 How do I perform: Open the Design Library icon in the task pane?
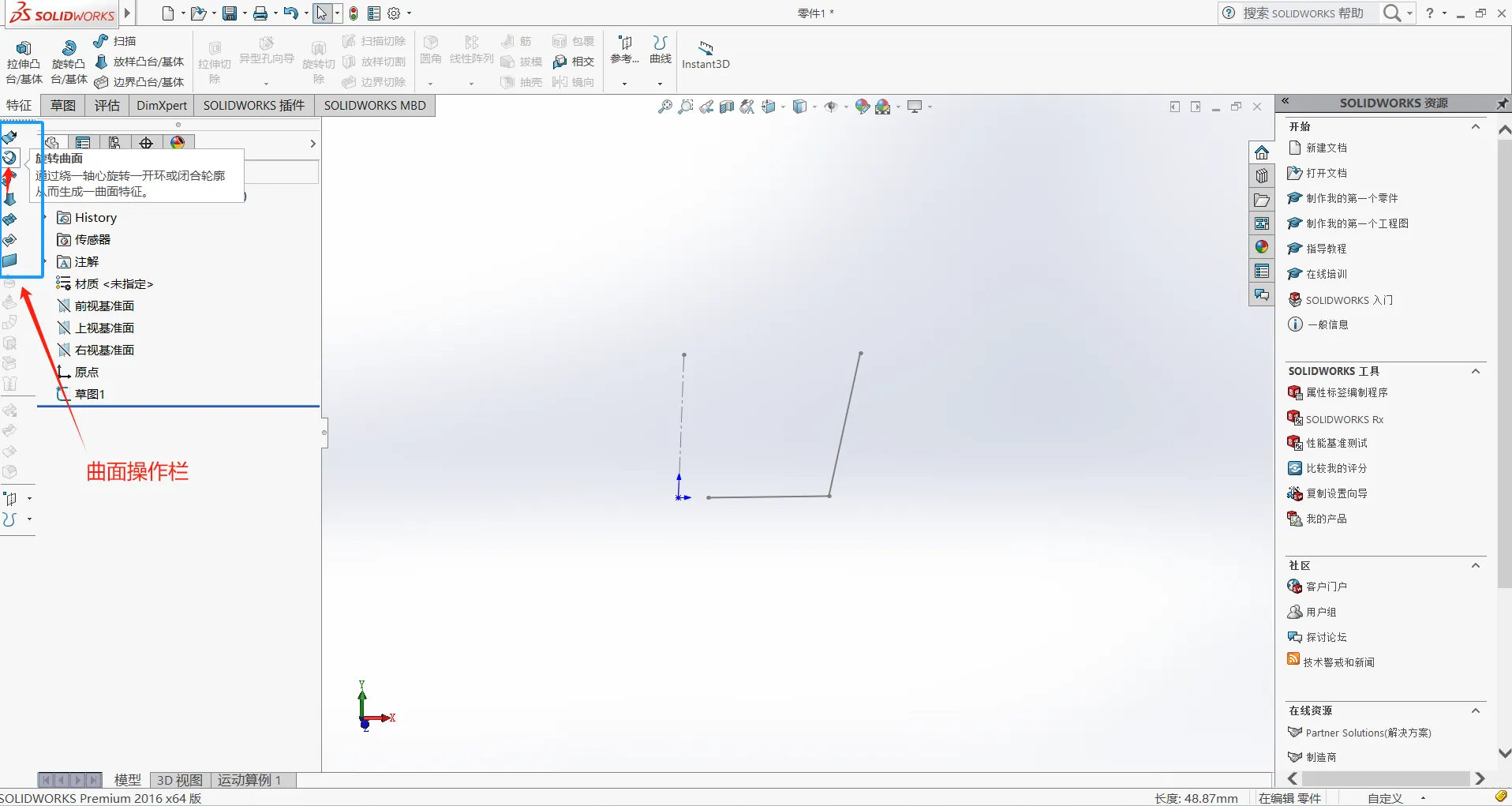(1262, 175)
